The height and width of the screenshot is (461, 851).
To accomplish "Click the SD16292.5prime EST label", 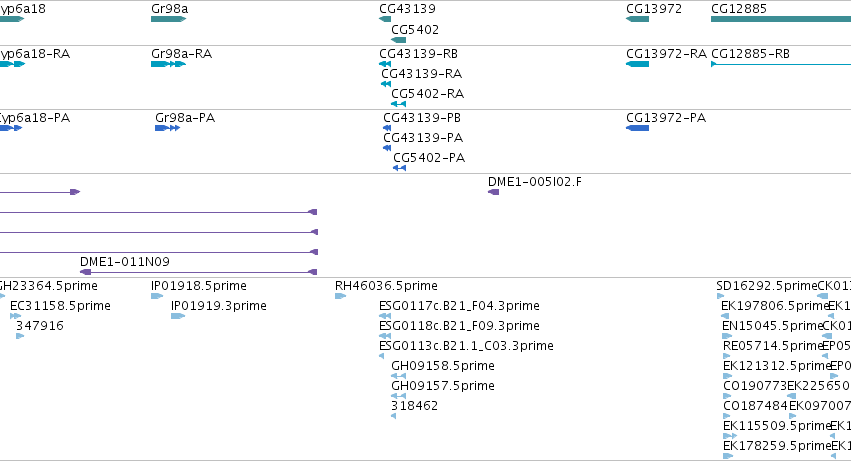I will 766,286.
